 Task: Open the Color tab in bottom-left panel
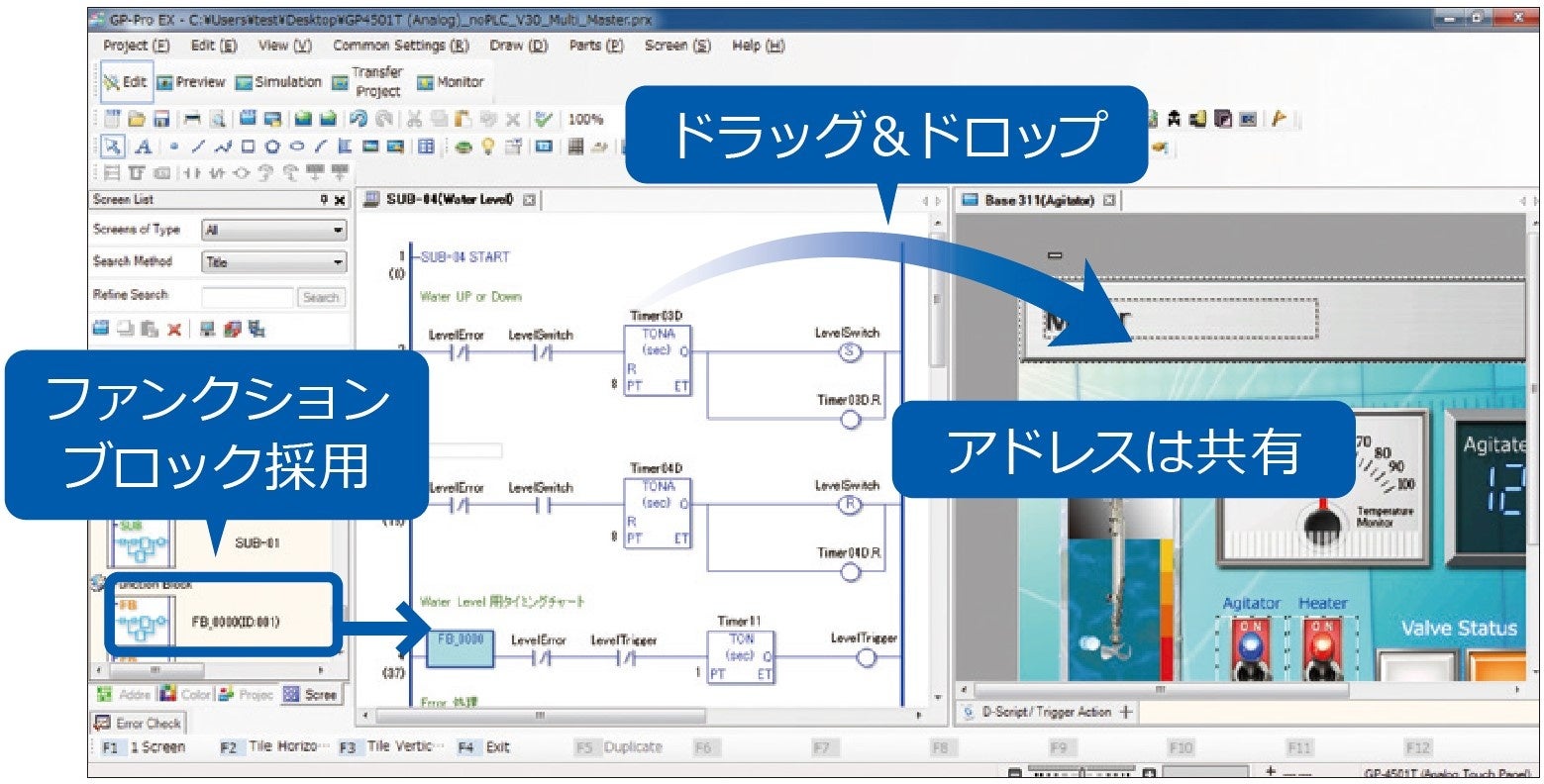(185, 695)
